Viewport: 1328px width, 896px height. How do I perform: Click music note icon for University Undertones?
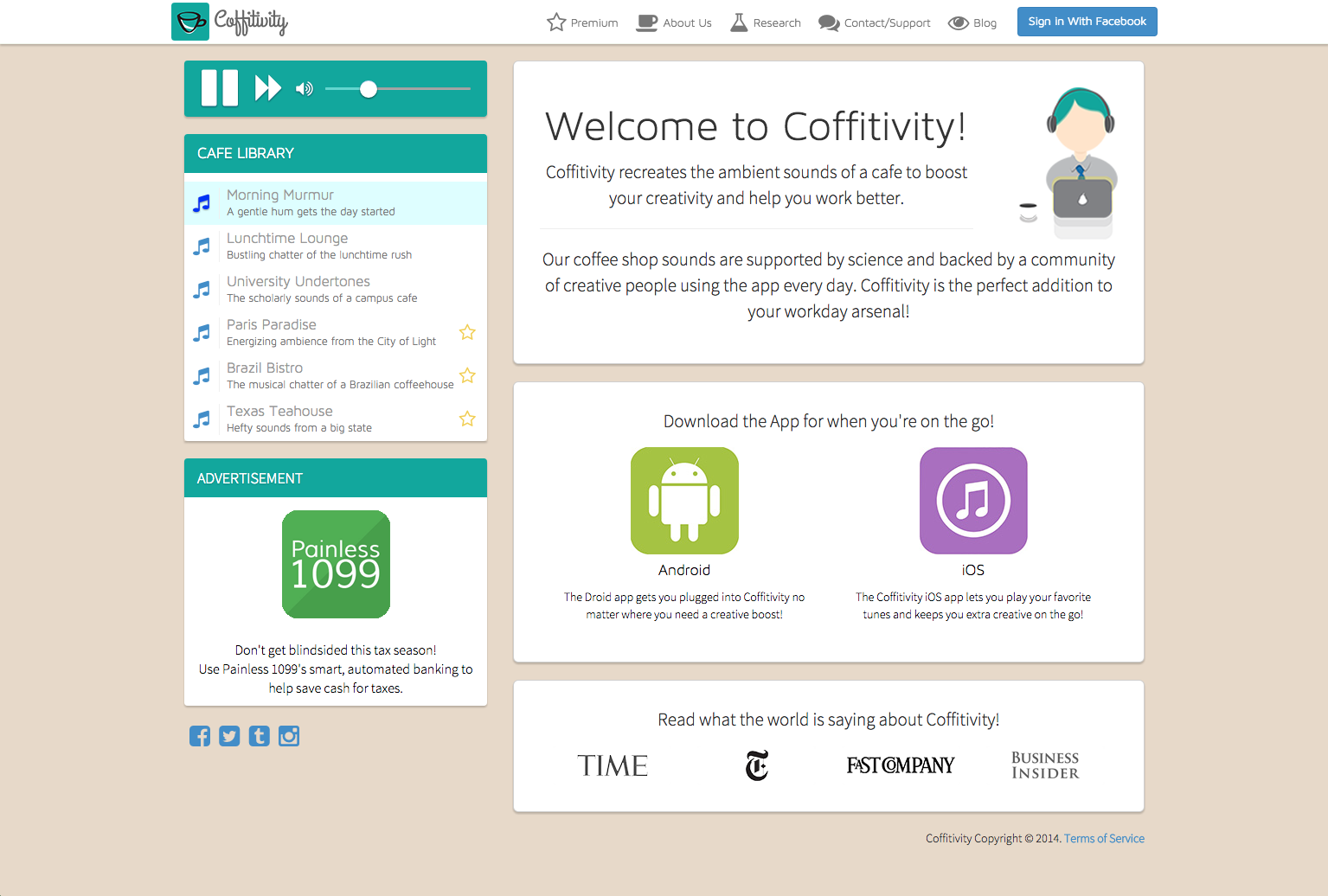202,290
